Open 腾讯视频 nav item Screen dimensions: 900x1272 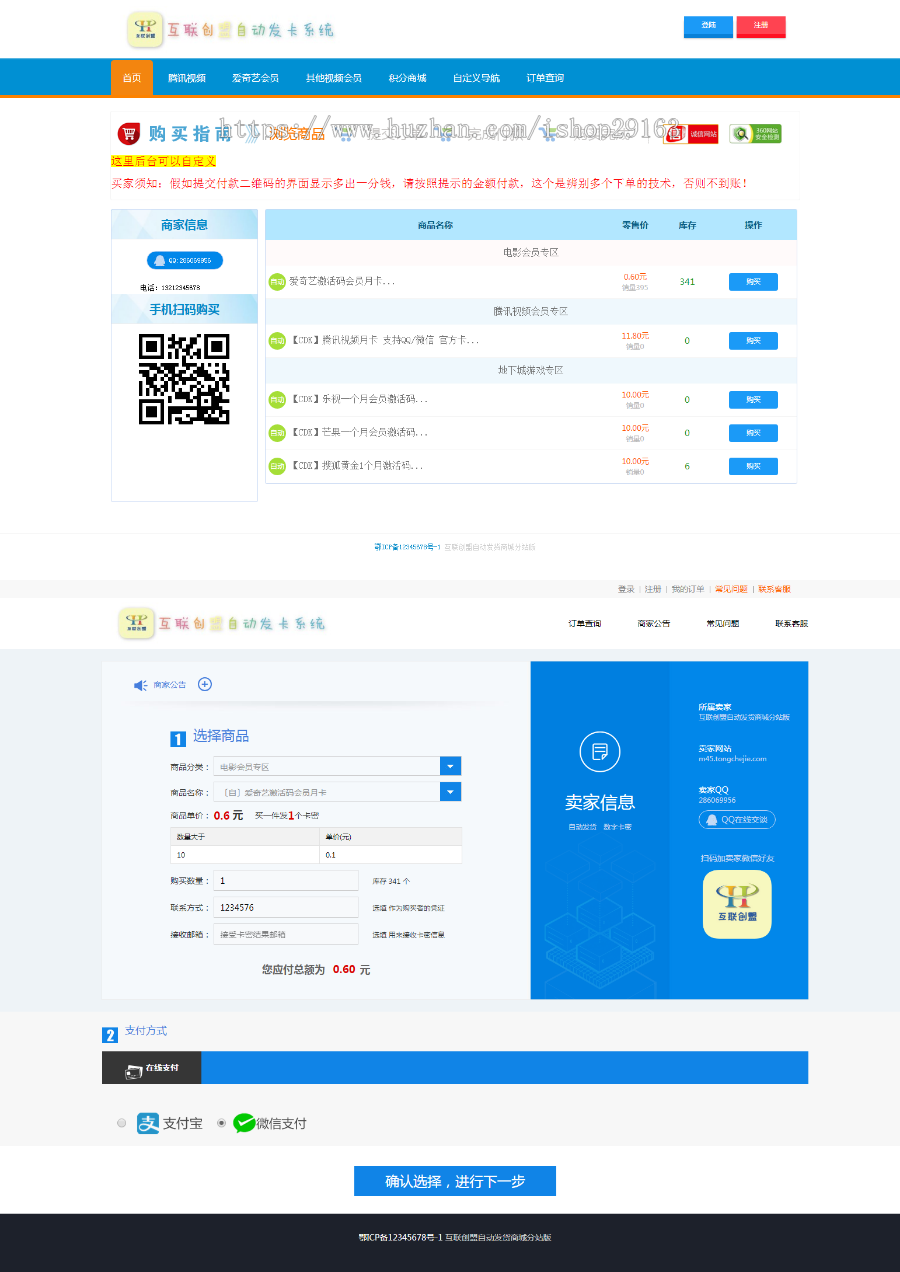pos(187,78)
